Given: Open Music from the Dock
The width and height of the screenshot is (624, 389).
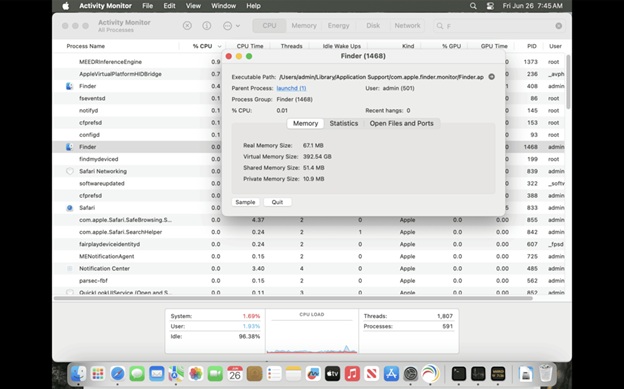Looking at the screenshot, I should click(x=352, y=374).
